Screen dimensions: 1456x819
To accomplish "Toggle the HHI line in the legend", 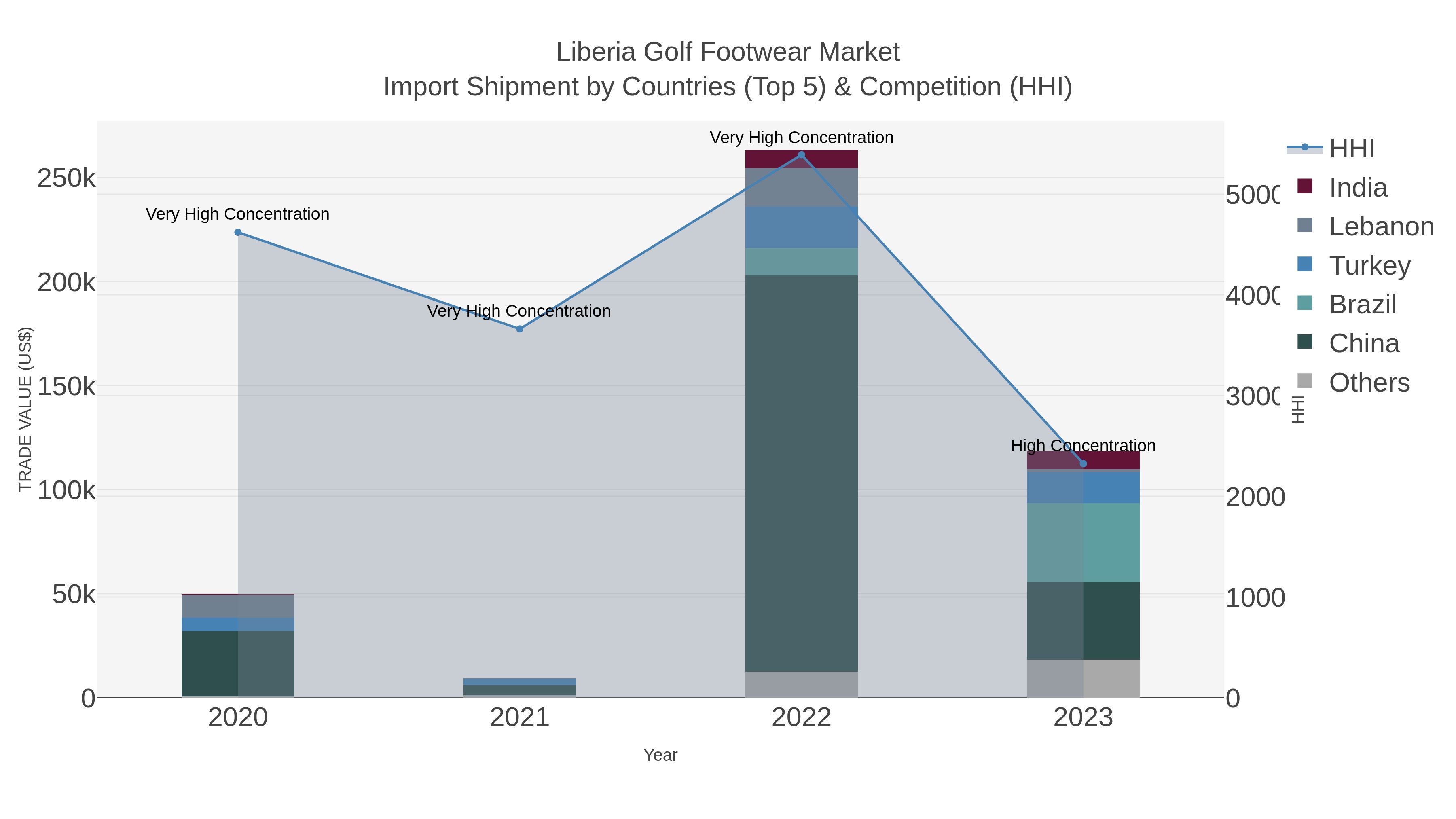I will tap(1332, 149).
